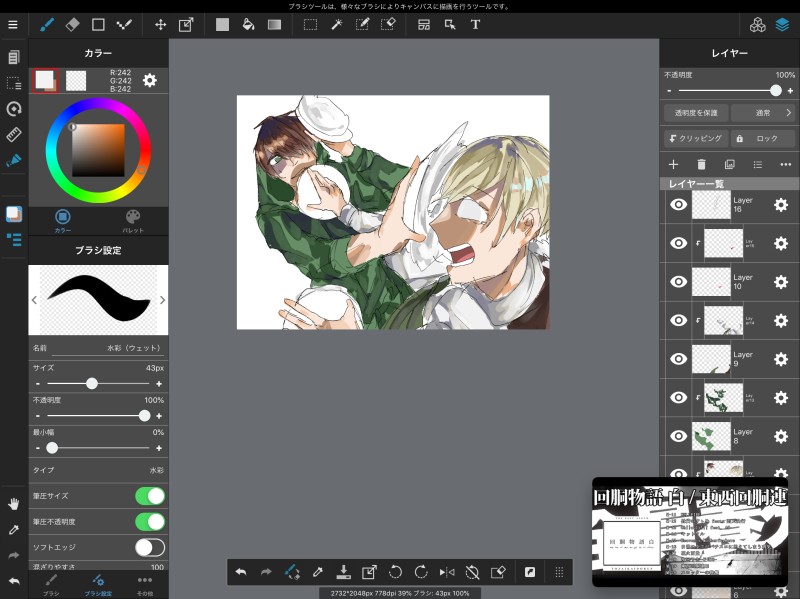The image size is (800, 599).
Task: Select the Eraser tool
Action: [72, 24]
